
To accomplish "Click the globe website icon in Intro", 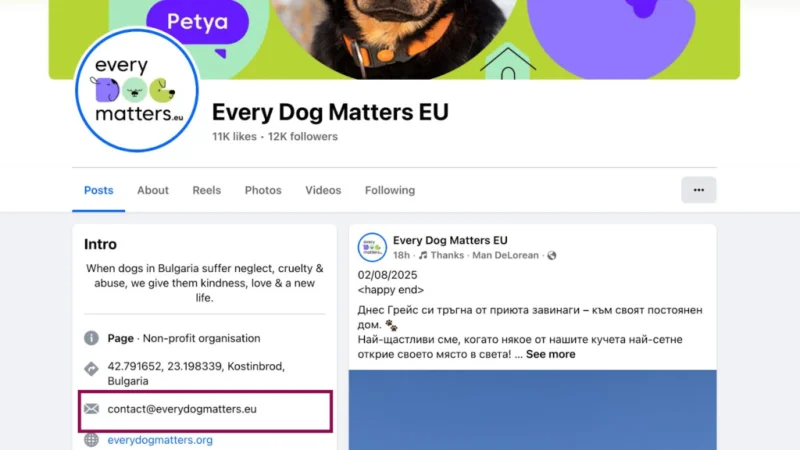I will coord(91,440).
